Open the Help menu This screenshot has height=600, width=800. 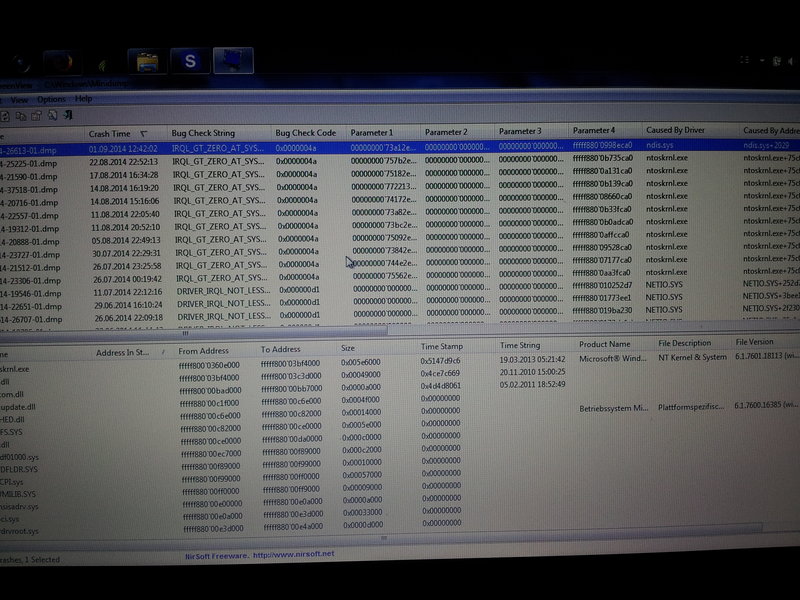tap(83, 99)
